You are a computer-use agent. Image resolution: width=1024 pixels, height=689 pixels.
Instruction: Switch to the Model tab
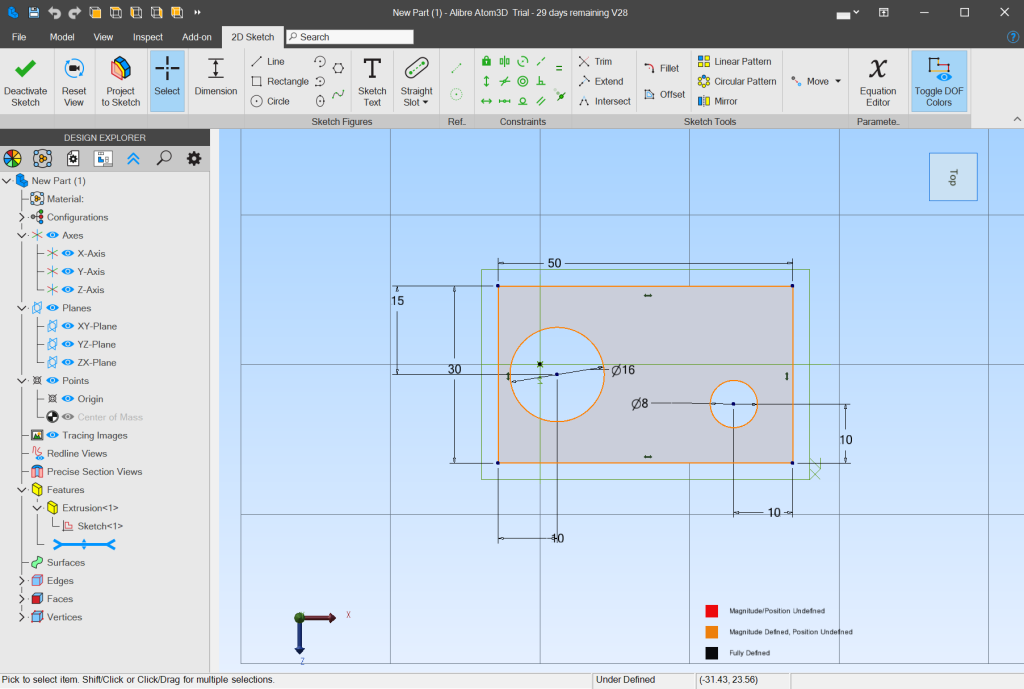tap(62, 37)
